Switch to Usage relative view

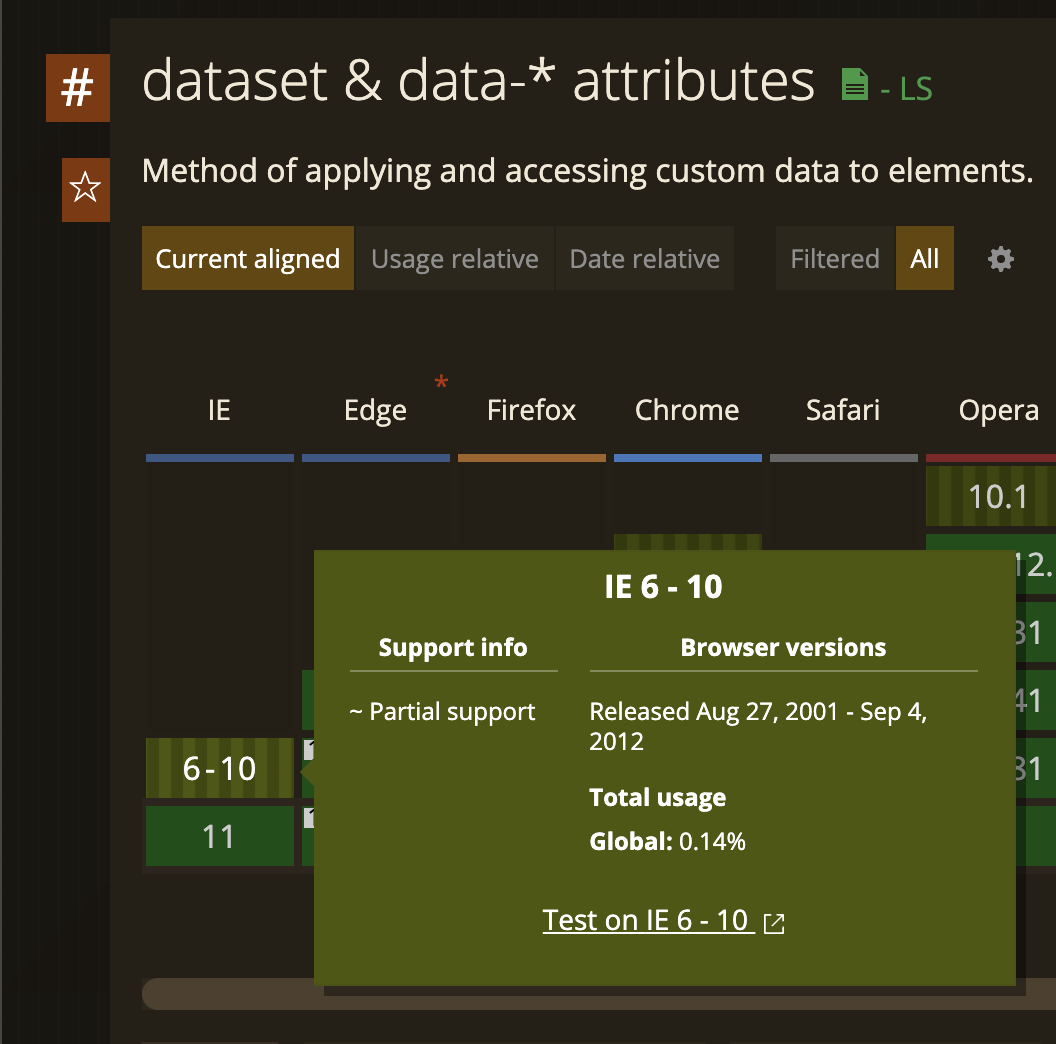pyautogui.click(x=455, y=259)
